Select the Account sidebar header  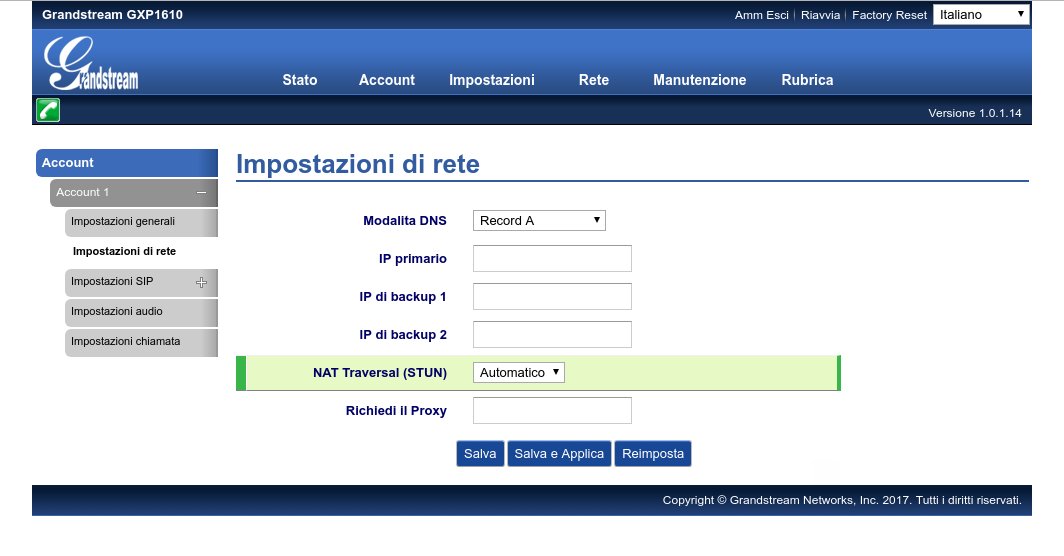127,163
